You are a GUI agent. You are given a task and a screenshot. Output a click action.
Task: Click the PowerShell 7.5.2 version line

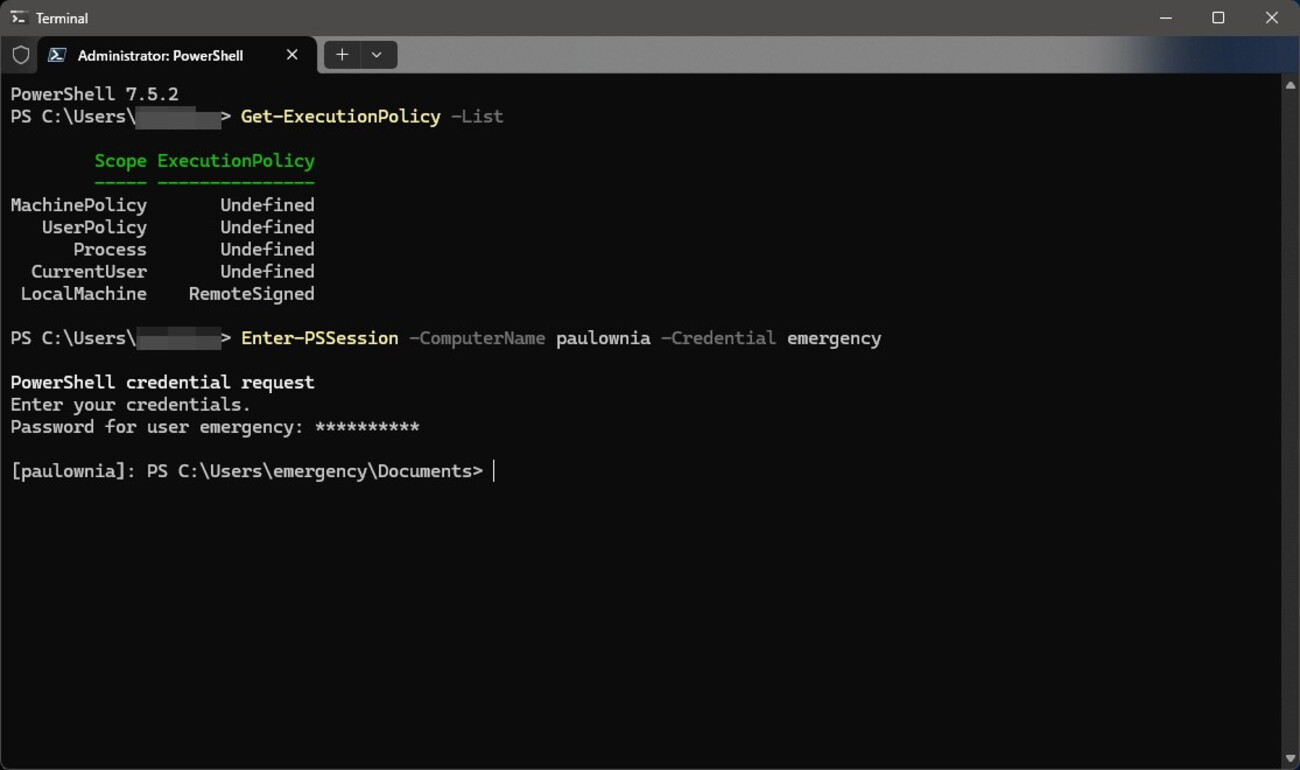click(94, 94)
